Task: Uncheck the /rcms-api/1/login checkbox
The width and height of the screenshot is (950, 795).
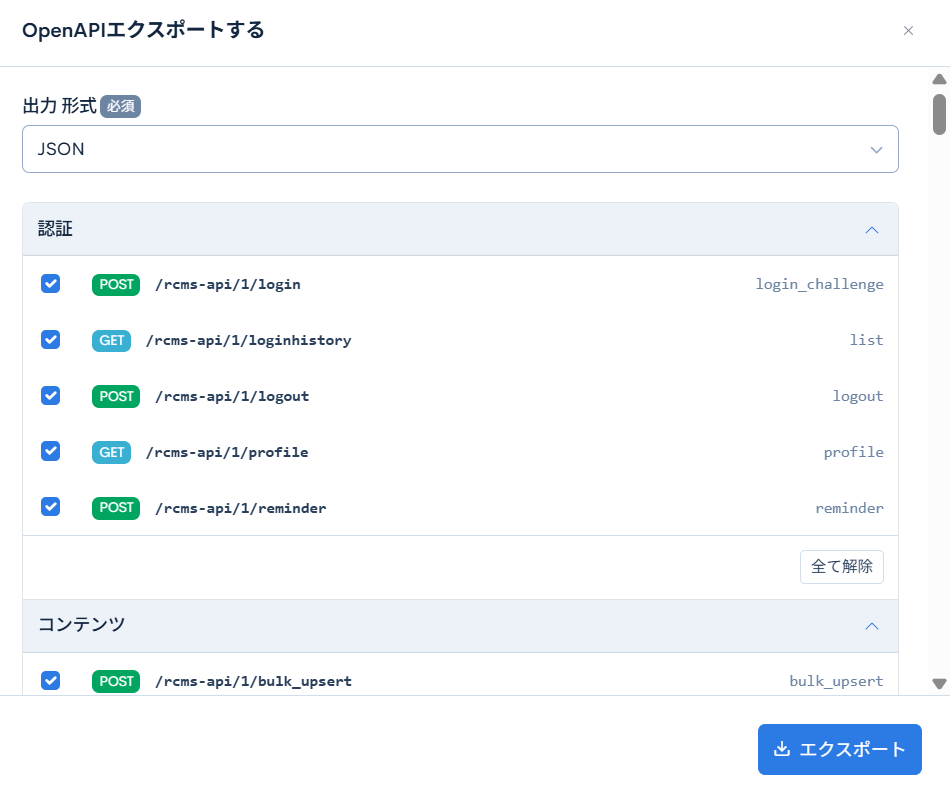Action: pyautogui.click(x=50, y=284)
